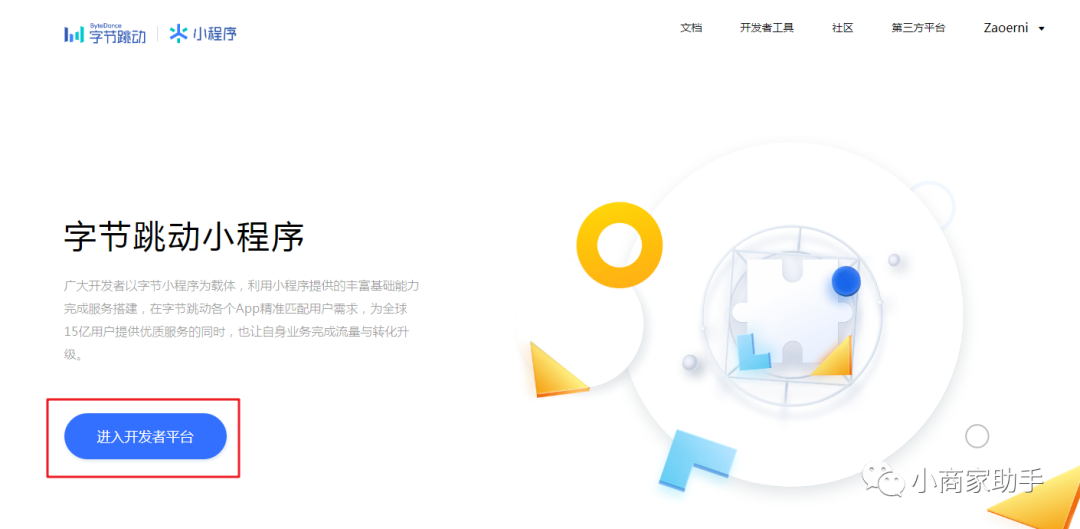Click the paragraph starting 广大开发者以字节小程序为载体
This screenshot has height=529, width=1080.
pos(241,320)
